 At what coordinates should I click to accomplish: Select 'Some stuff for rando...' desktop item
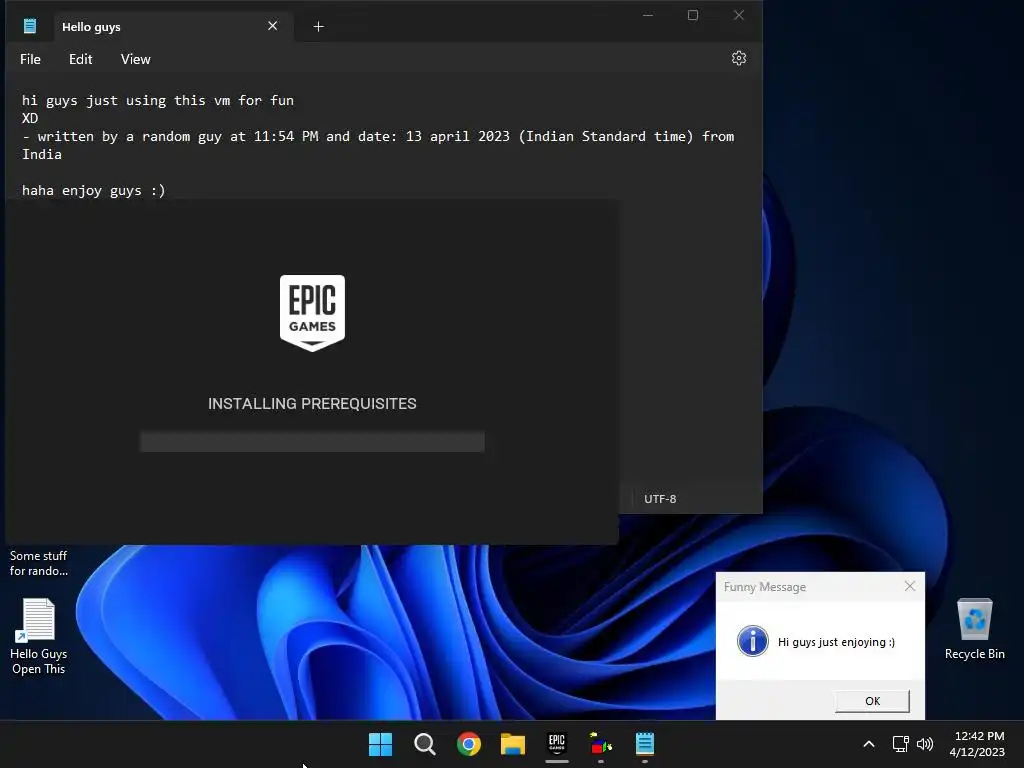click(39, 563)
